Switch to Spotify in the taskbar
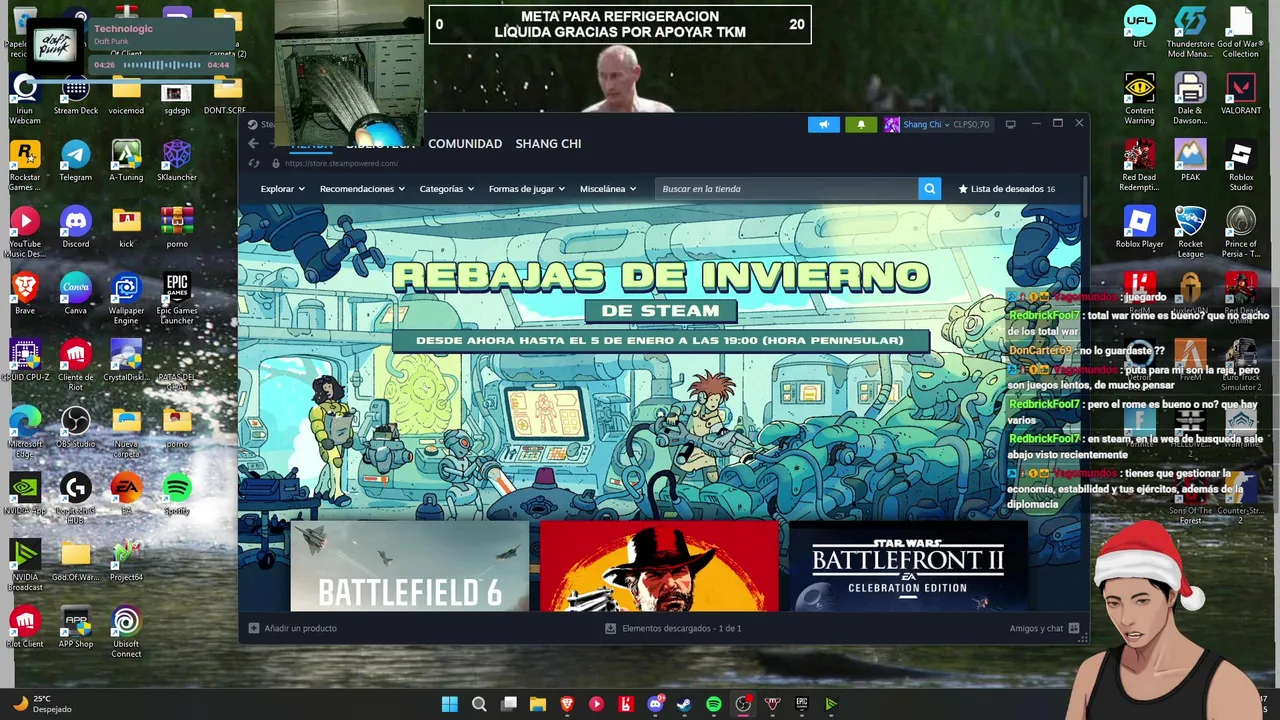Viewport: 1280px width, 720px height. click(713, 704)
